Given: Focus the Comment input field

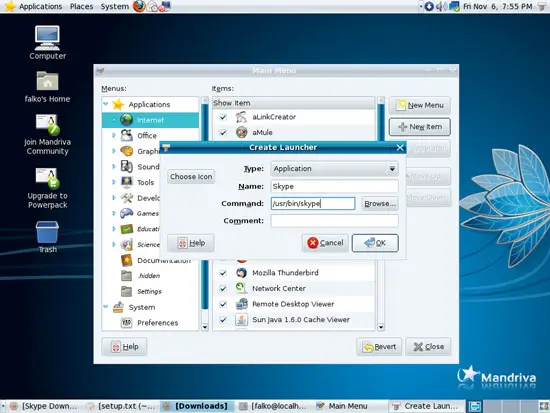Looking at the screenshot, I should pos(334,221).
